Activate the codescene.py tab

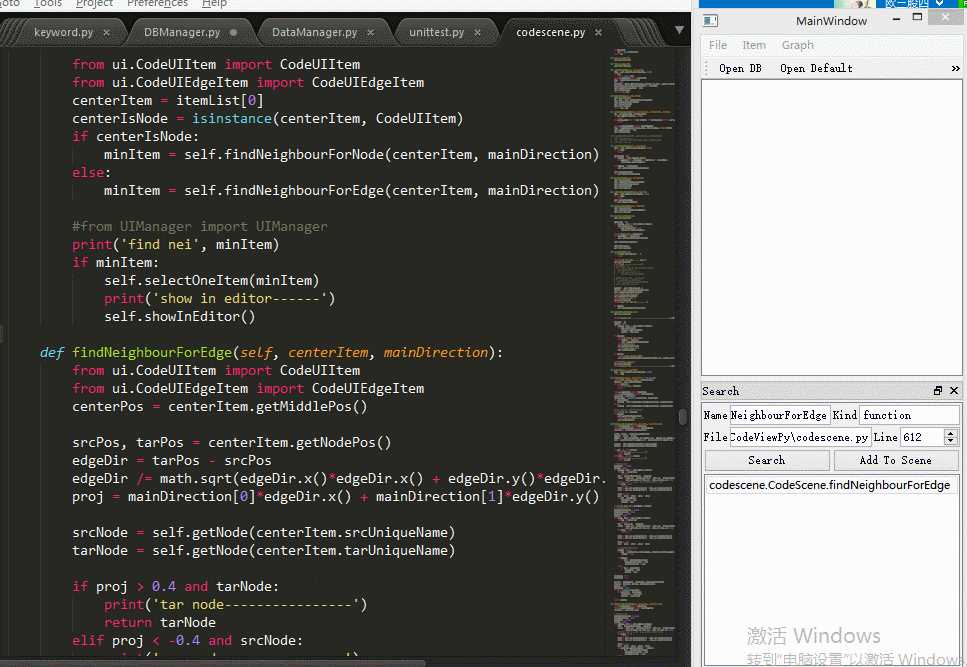click(x=550, y=32)
